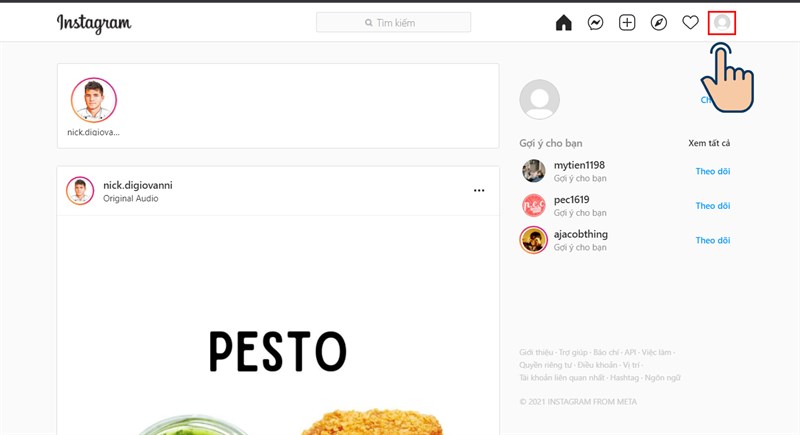The image size is (800, 435).
Task: Open the ajacobthing profile picture
Action: pyautogui.click(x=533, y=240)
